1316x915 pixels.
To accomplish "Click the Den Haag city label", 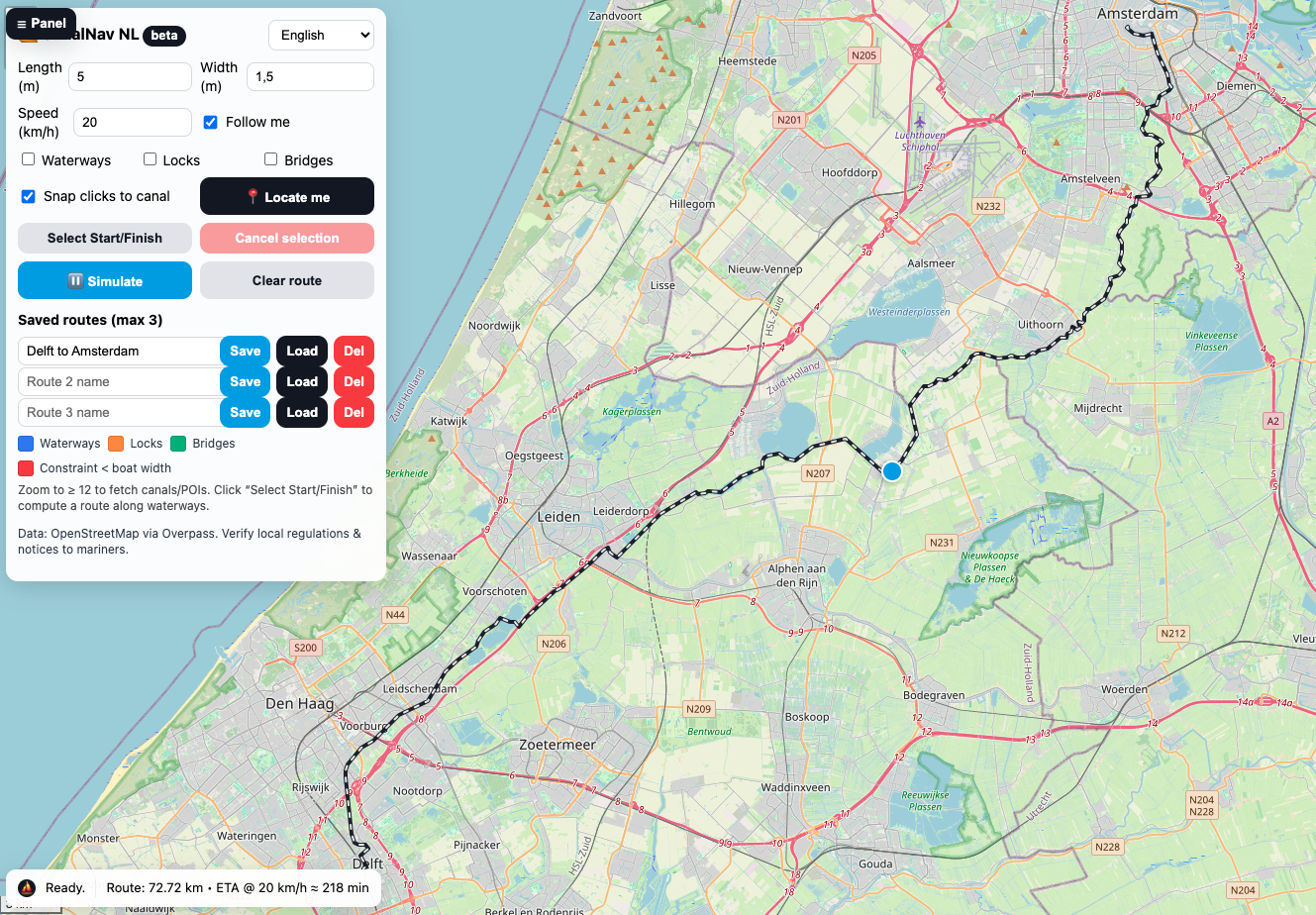I will point(300,703).
